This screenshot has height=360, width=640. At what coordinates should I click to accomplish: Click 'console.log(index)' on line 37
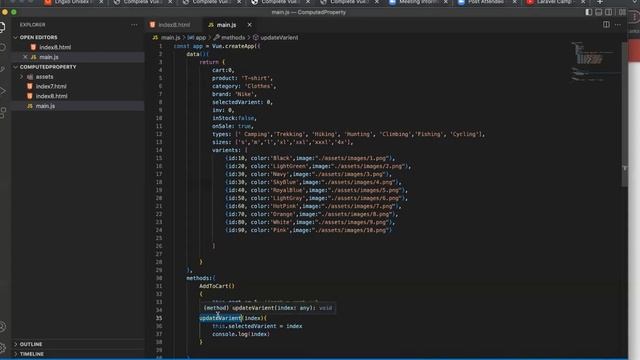[x=240, y=334]
